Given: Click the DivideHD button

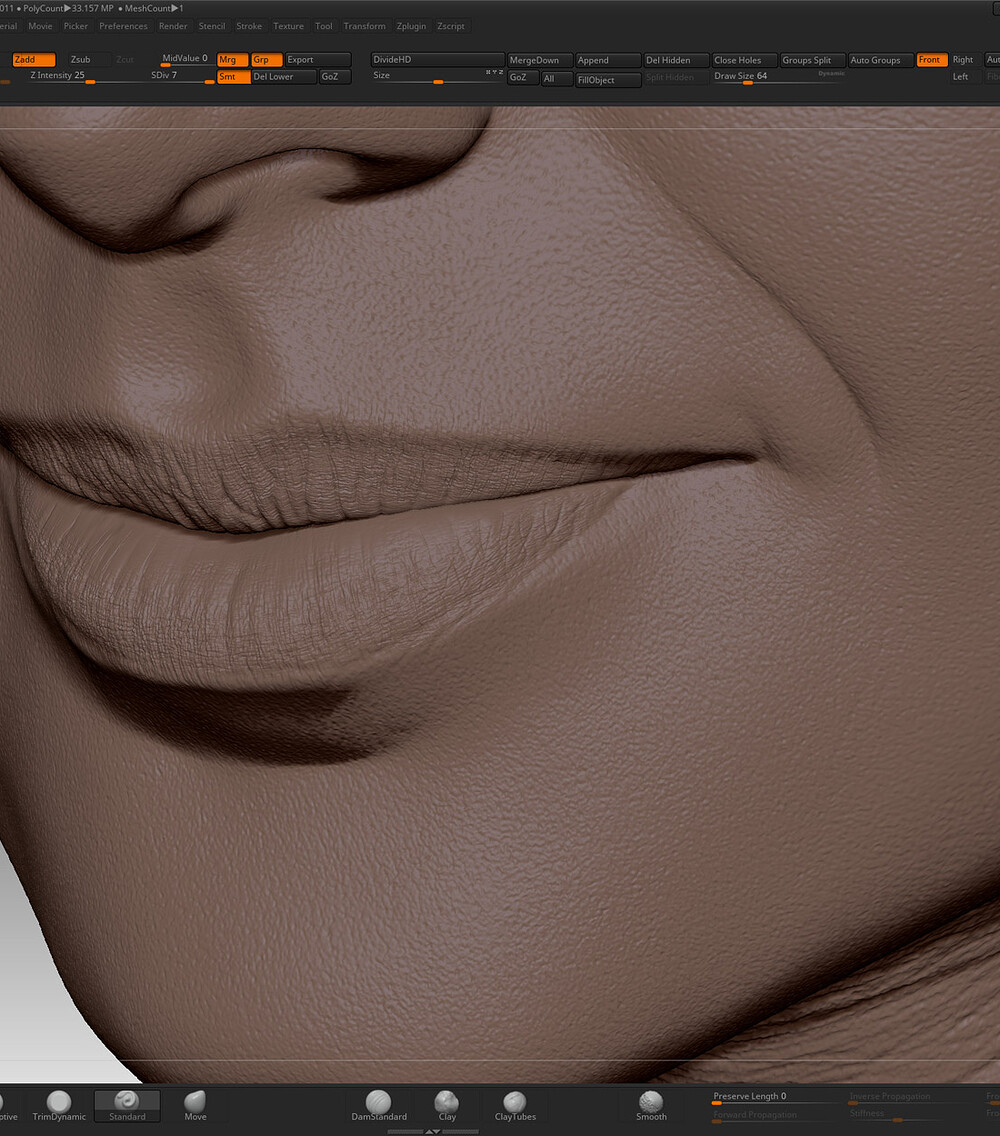Looking at the screenshot, I should pos(437,59).
